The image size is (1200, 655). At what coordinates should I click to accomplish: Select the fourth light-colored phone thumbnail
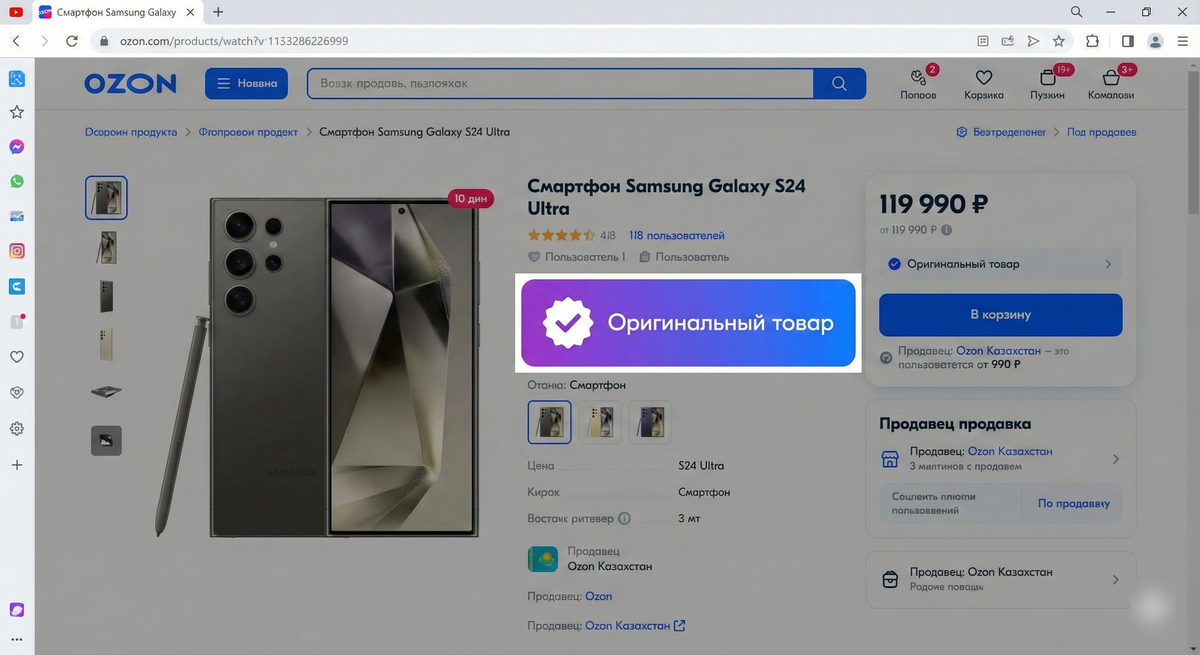point(106,345)
